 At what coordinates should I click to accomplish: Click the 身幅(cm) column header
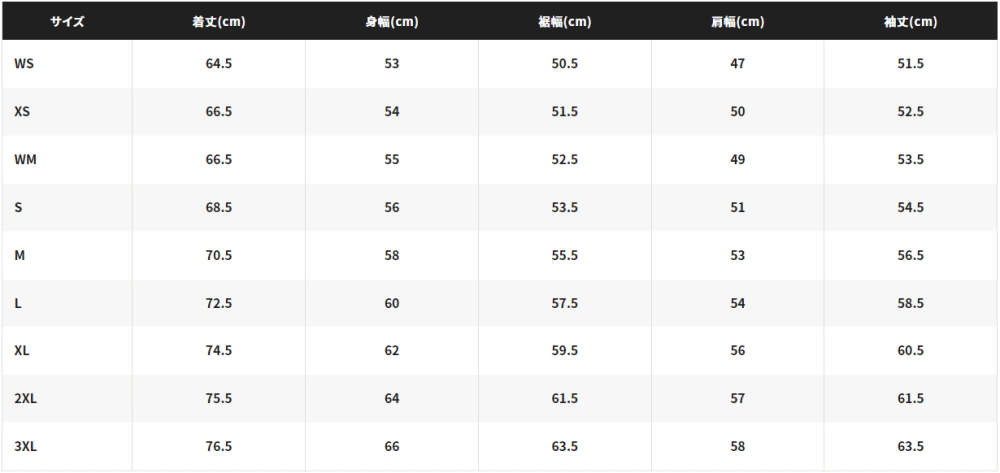[392, 22]
